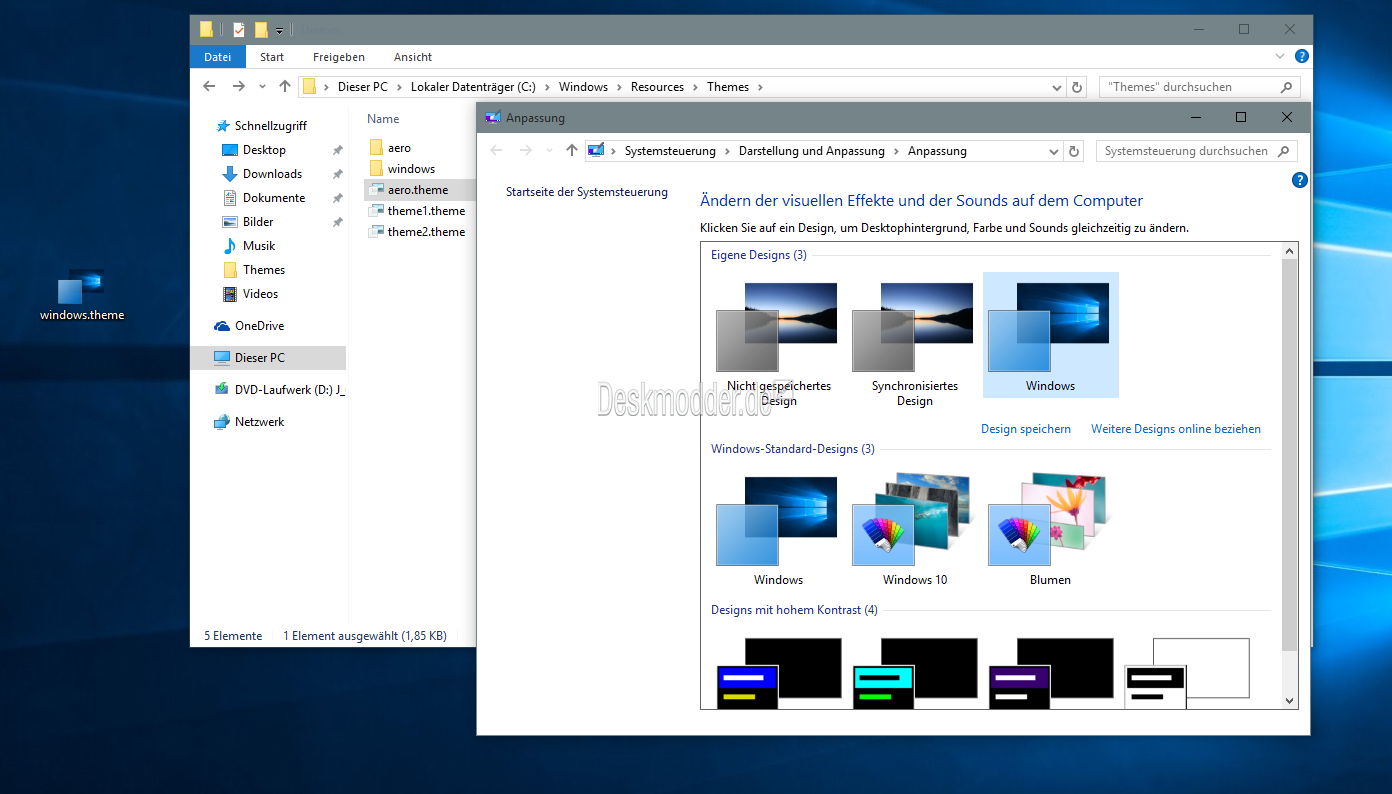This screenshot has height=794, width=1392.
Task: Open Desktop in the navigation pane
Action: [264, 150]
